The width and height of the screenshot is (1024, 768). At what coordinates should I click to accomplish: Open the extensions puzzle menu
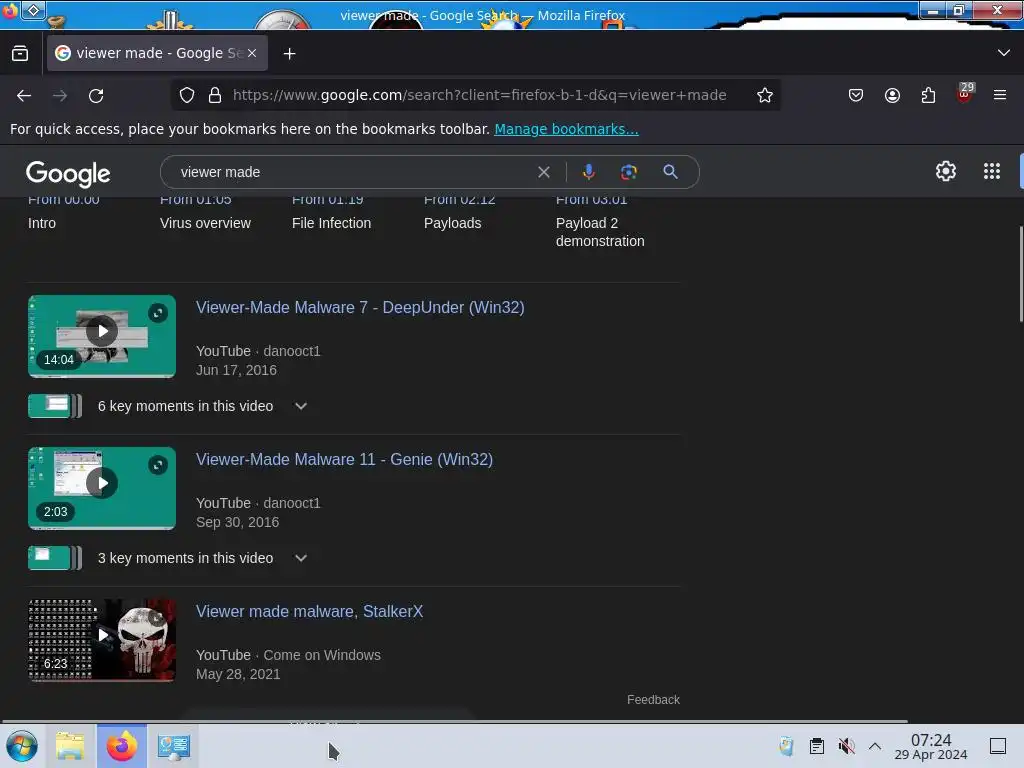point(928,95)
